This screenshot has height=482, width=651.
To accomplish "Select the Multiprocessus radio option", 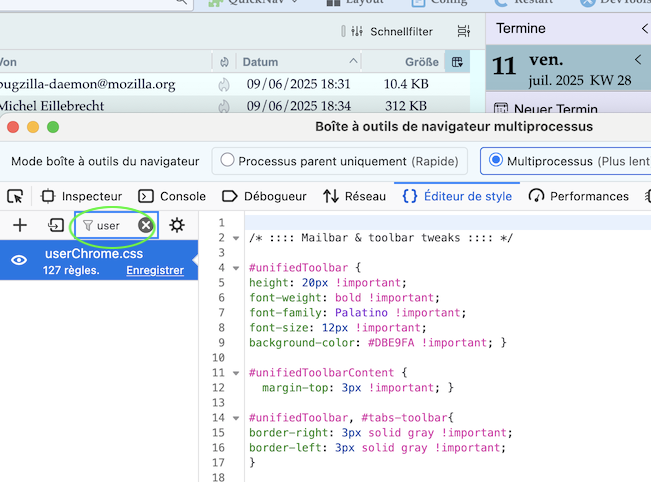I will pos(496,160).
